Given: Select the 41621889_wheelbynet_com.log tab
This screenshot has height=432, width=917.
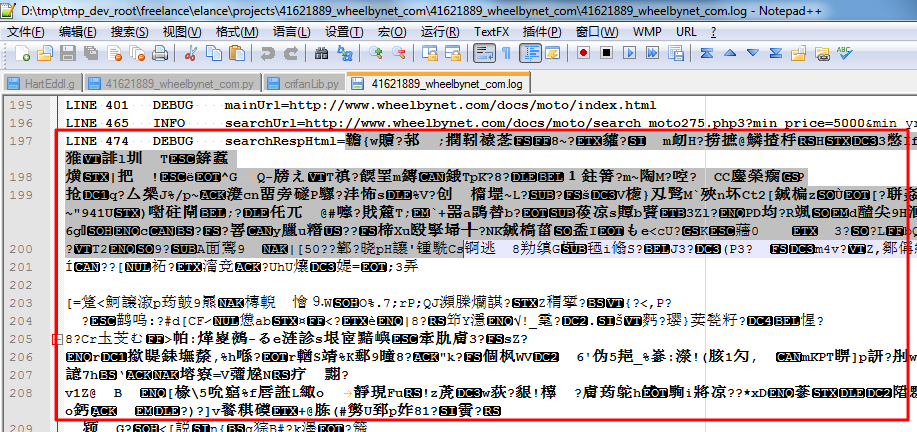Looking at the screenshot, I should (439, 84).
